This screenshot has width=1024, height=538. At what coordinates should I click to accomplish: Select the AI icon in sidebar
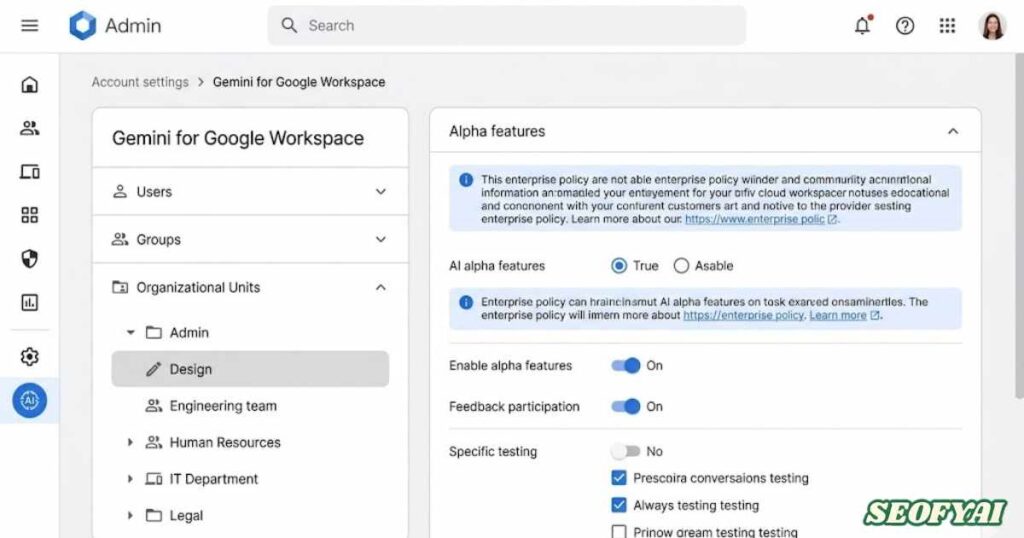tap(29, 400)
